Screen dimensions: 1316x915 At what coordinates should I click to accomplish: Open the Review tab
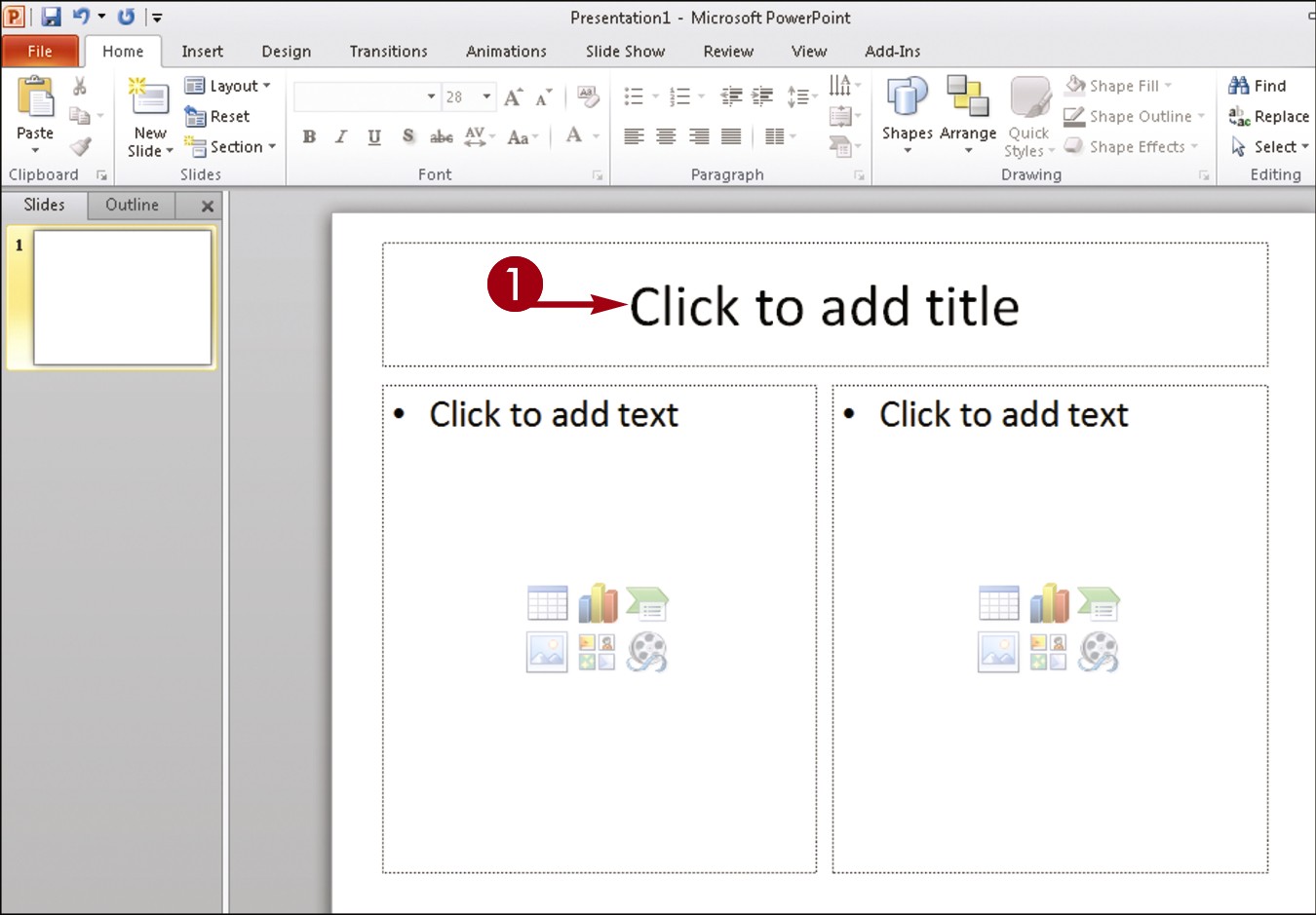[728, 52]
